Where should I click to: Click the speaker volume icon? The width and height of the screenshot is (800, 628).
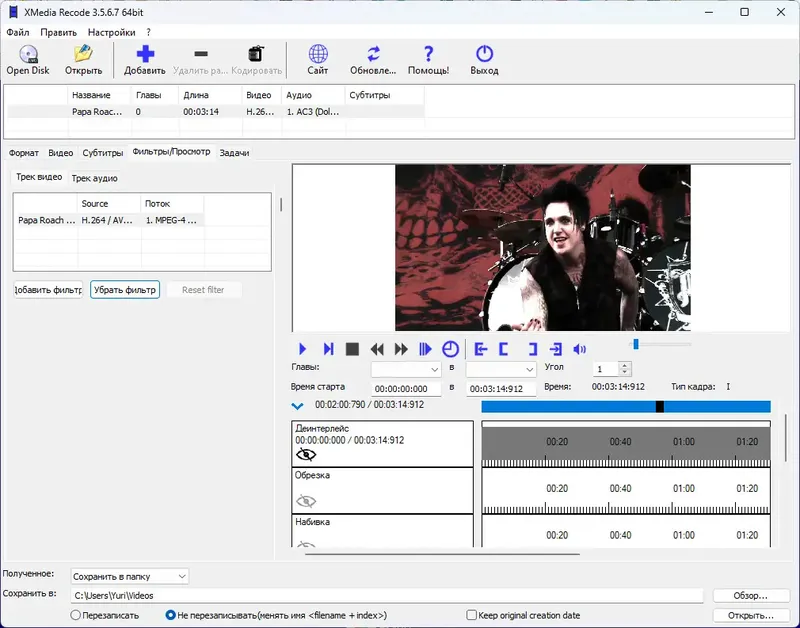(x=579, y=349)
